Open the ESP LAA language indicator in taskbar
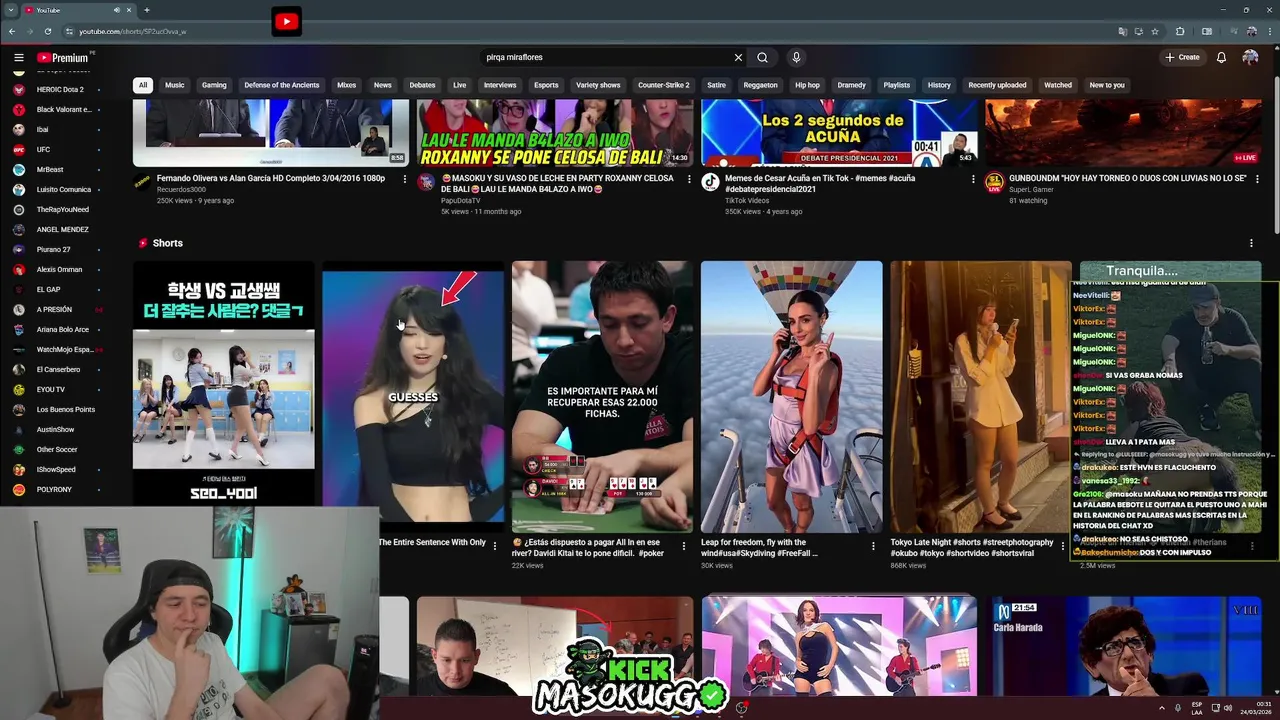 point(1197,708)
